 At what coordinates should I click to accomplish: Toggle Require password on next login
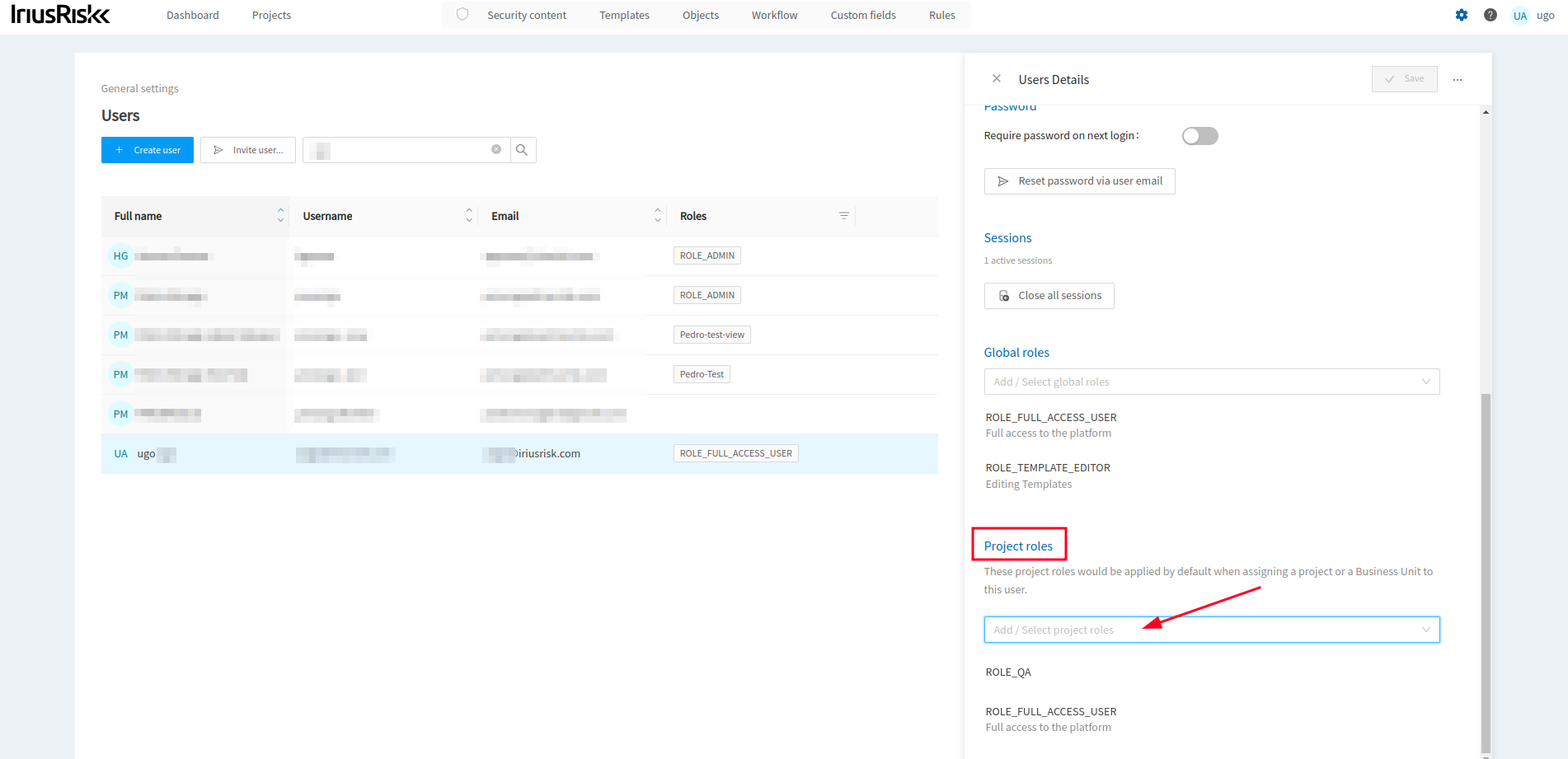point(1199,136)
